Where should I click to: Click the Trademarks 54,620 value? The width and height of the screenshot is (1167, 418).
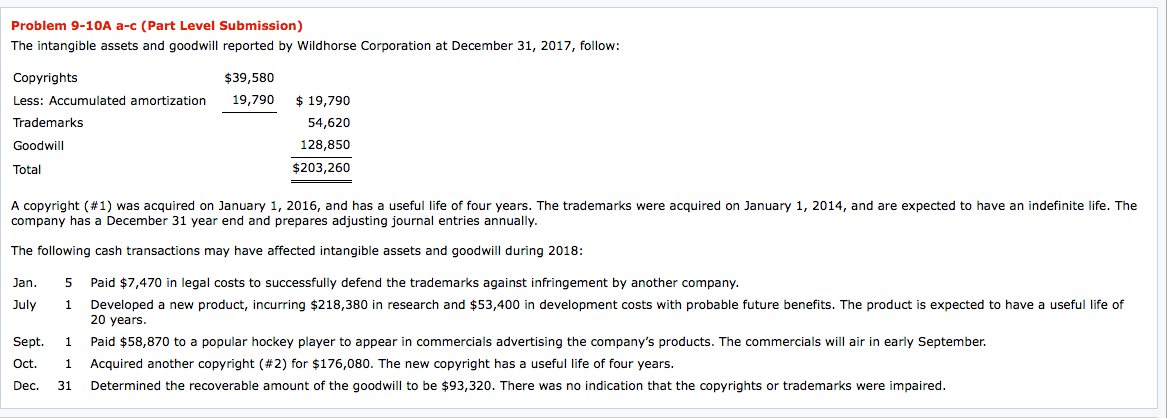(330, 123)
